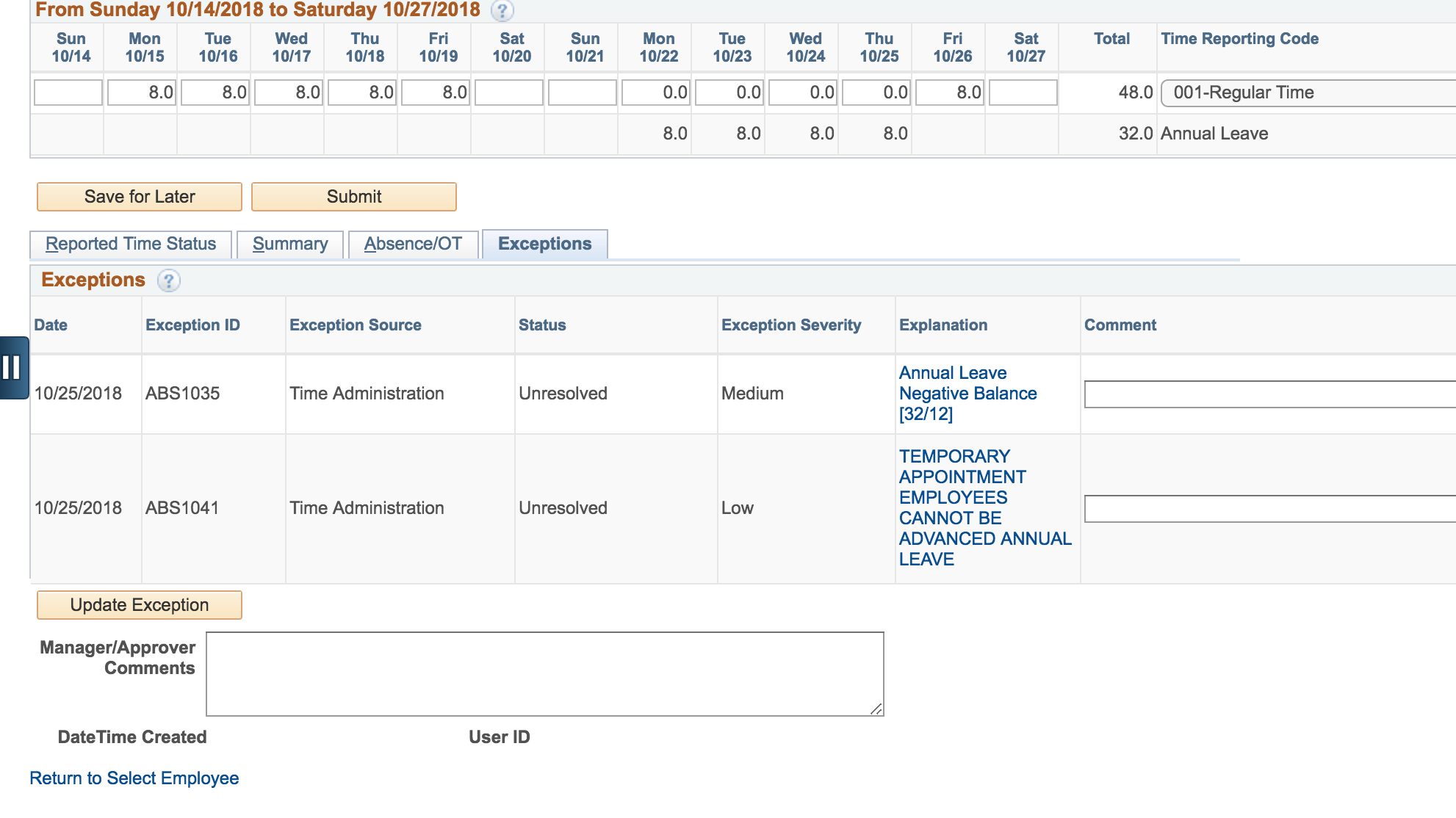Screen dimensions: 1456x818
Task: Open the Annual Leave Negative Balance explanation
Action: pos(967,393)
